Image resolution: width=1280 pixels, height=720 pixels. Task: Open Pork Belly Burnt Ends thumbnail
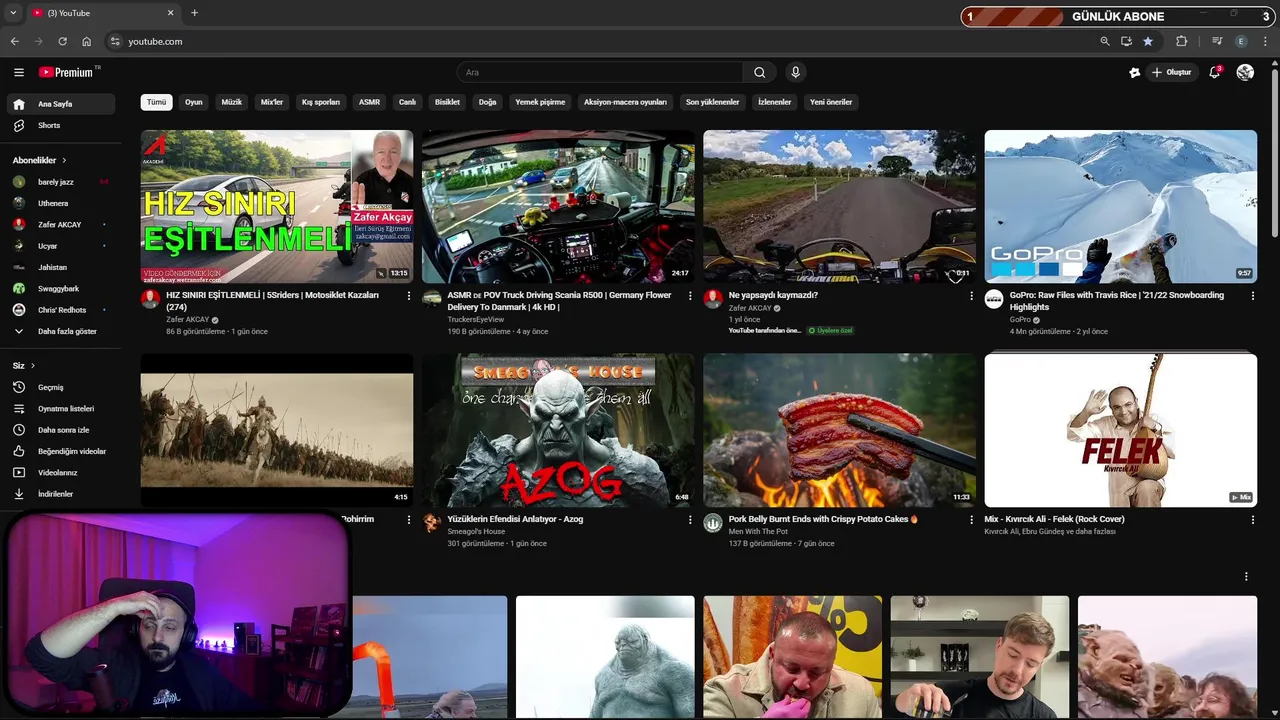pos(840,430)
